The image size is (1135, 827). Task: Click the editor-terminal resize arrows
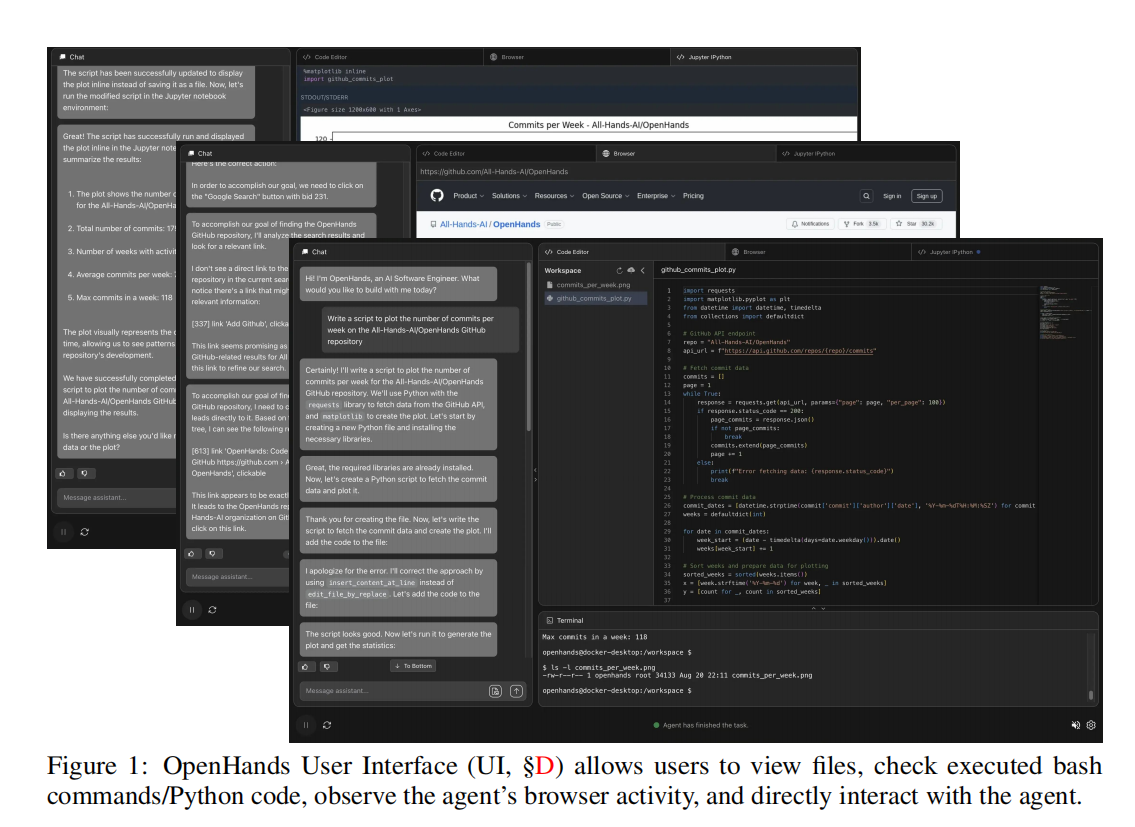click(x=818, y=608)
